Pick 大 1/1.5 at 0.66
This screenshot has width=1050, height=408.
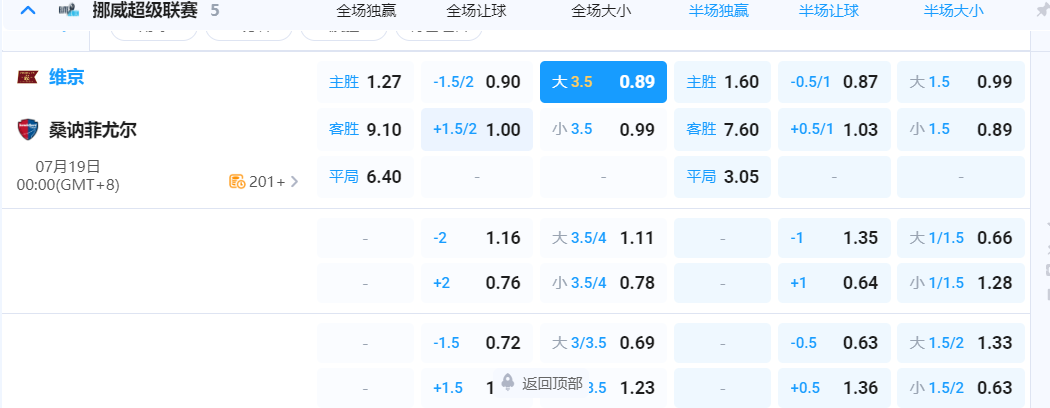(961, 238)
